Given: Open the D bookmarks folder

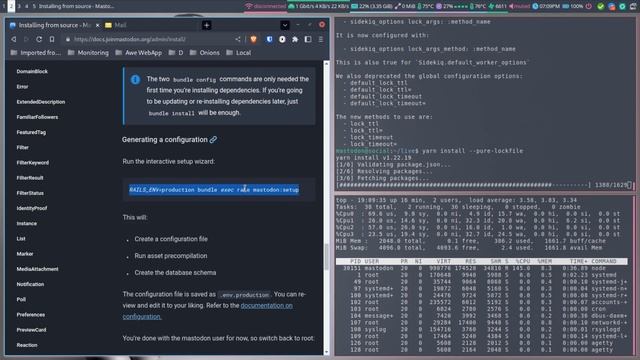Looking at the screenshot, I should [x=176, y=53].
